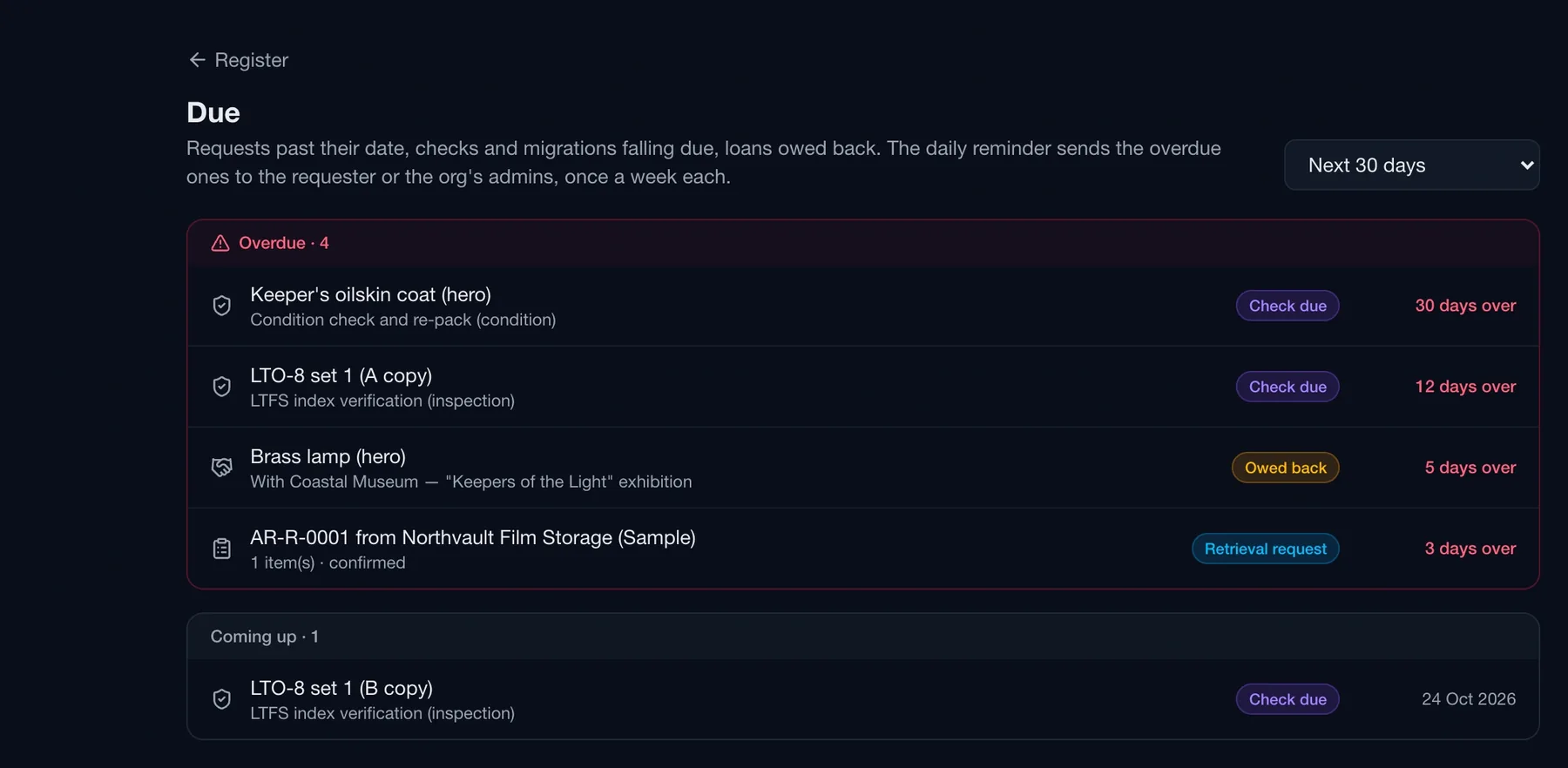The image size is (1568, 768).
Task: Click Check due badge for oilskin coat
Action: coord(1288,306)
